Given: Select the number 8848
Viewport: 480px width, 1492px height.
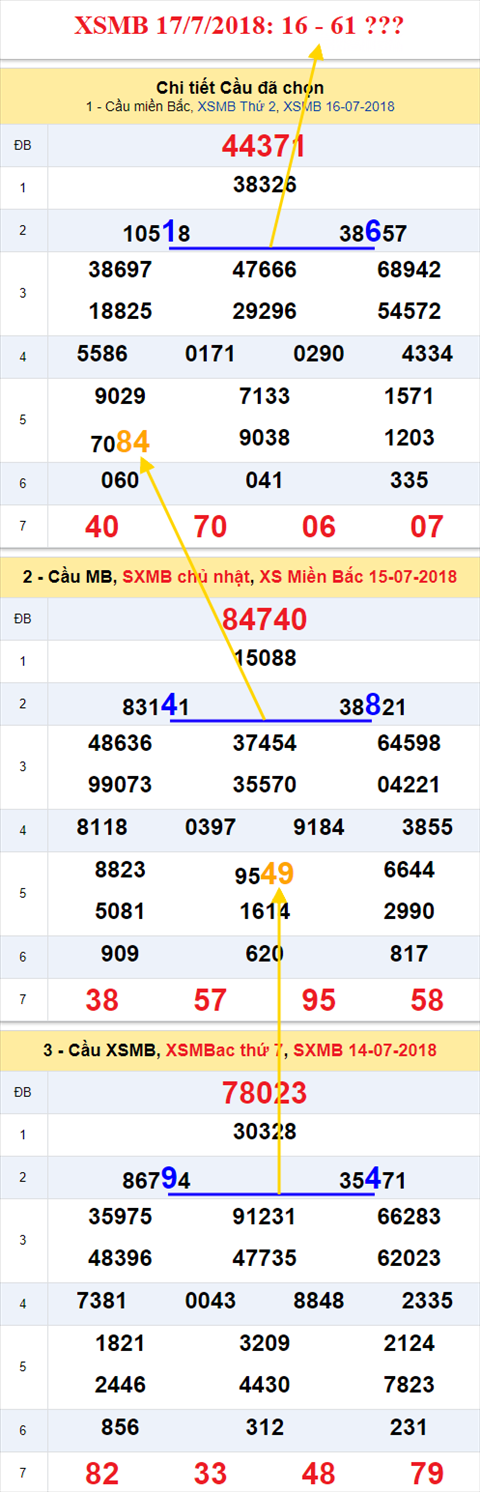Looking at the screenshot, I should click(x=318, y=1301).
